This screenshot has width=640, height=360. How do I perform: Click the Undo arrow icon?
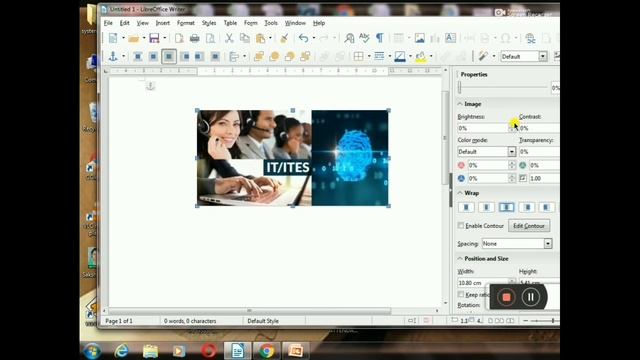point(303,38)
